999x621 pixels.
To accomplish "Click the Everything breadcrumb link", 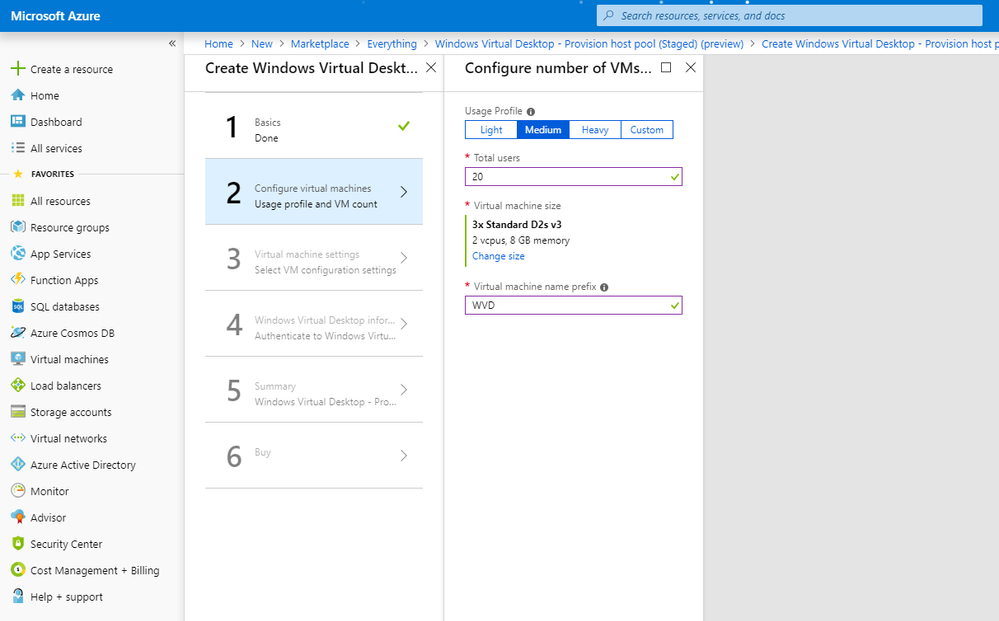I will coord(392,44).
